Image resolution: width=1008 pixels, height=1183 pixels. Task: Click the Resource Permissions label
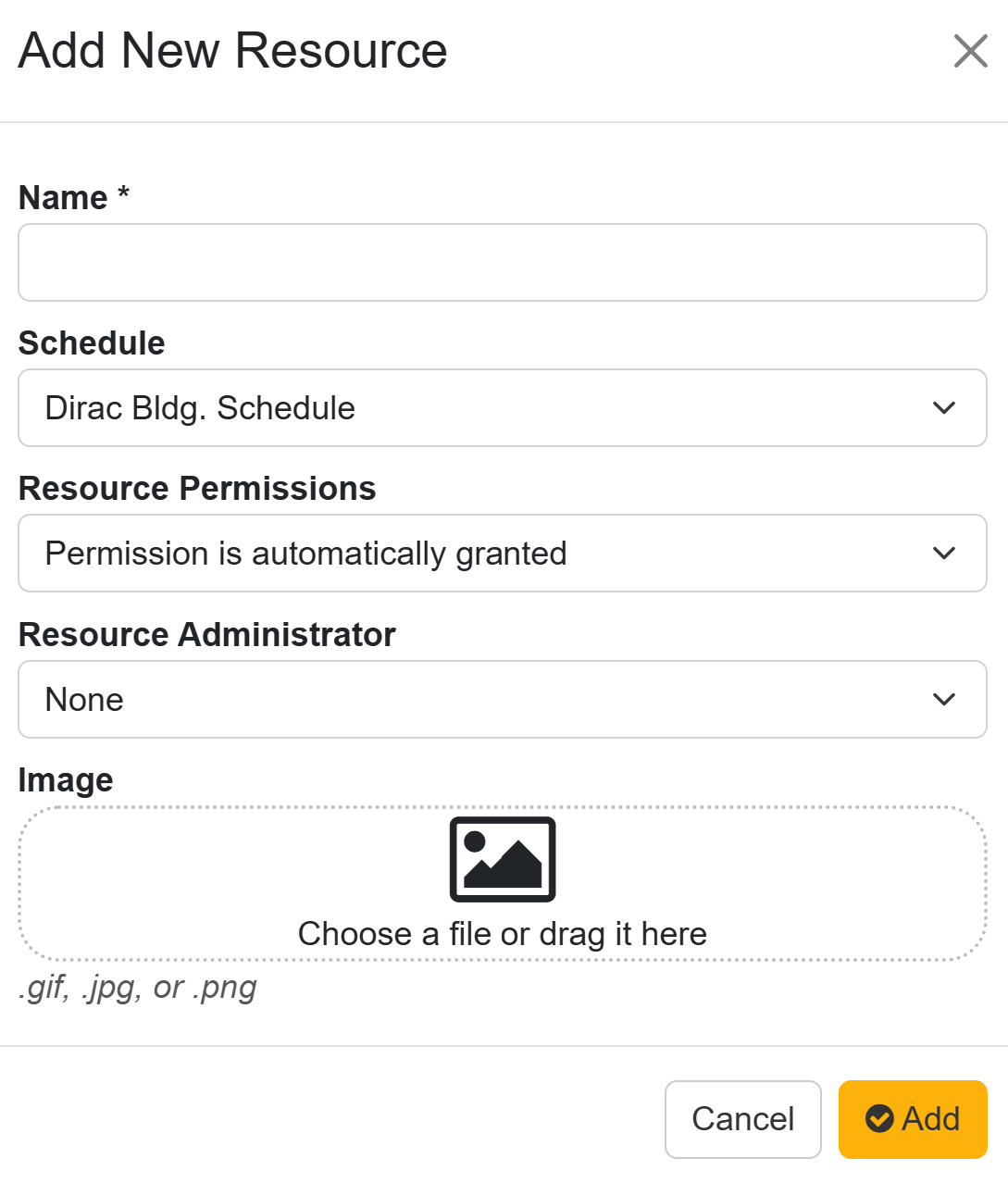[x=197, y=489]
